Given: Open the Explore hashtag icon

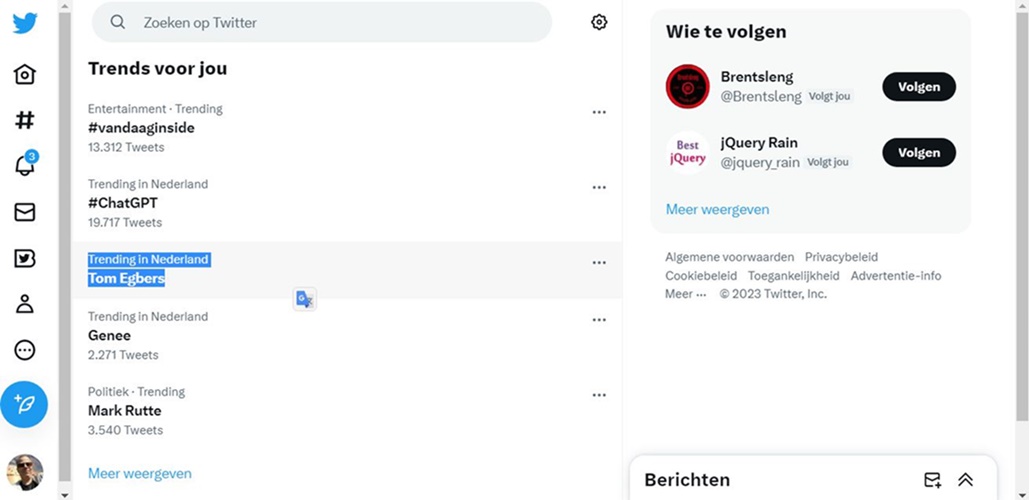Looking at the screenshot, I should pyautogui.click(x=25, y=120).
